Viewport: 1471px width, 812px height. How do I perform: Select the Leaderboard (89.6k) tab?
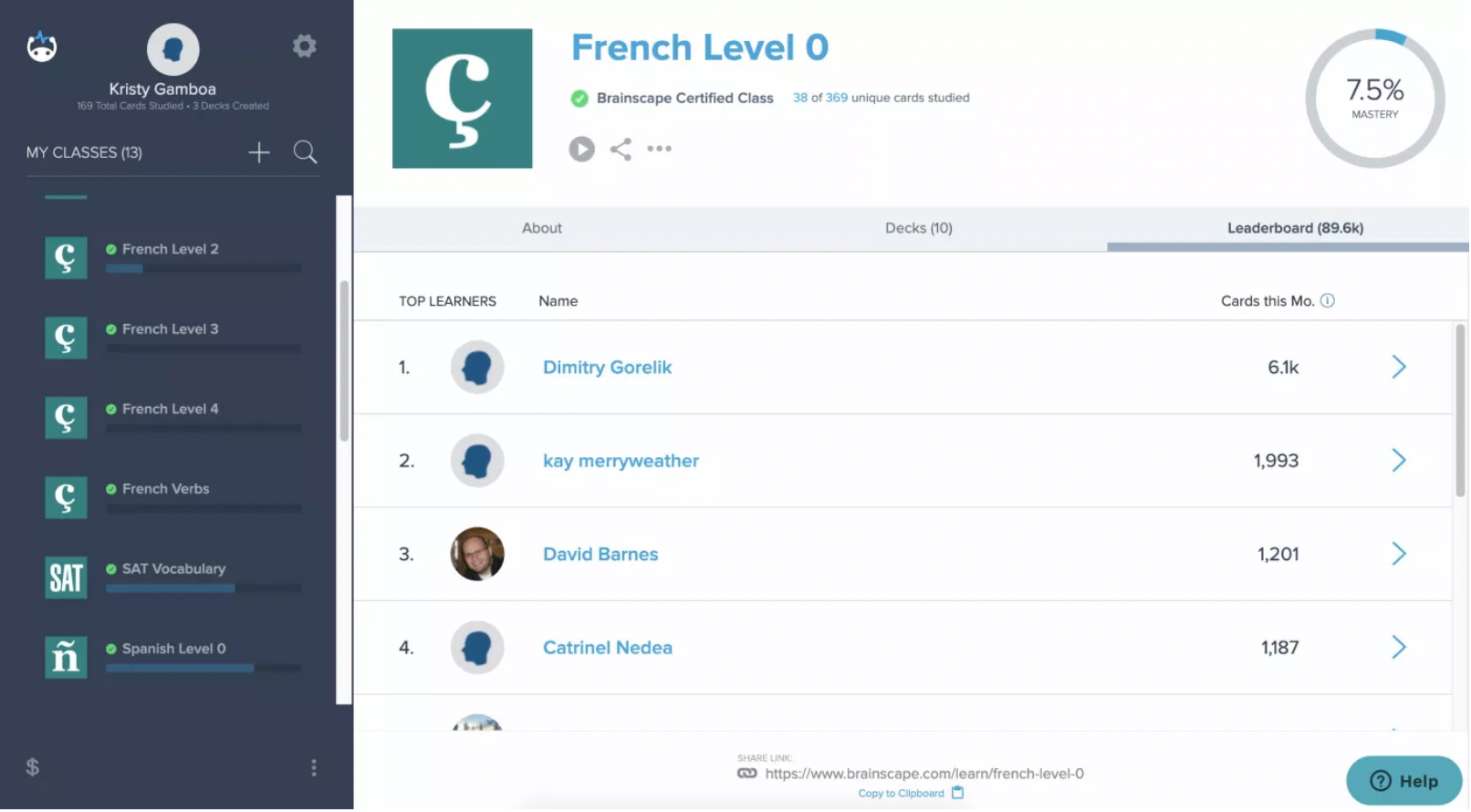(1295, 229)
